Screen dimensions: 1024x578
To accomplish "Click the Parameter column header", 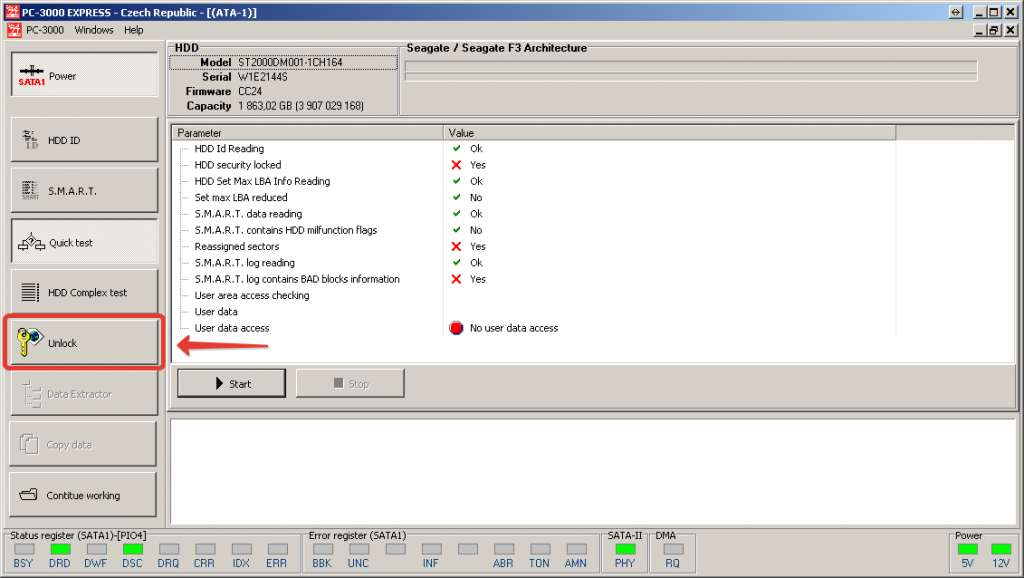I will (308, 133).
